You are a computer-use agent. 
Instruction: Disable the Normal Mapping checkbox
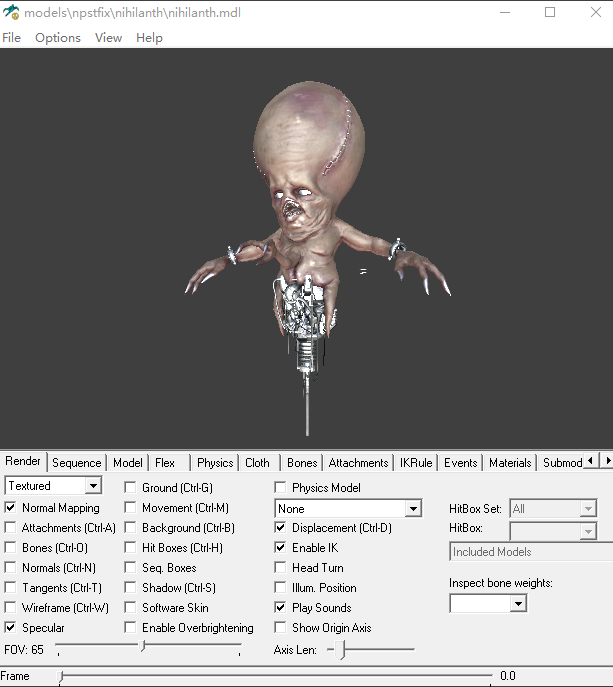click(11, 507)
